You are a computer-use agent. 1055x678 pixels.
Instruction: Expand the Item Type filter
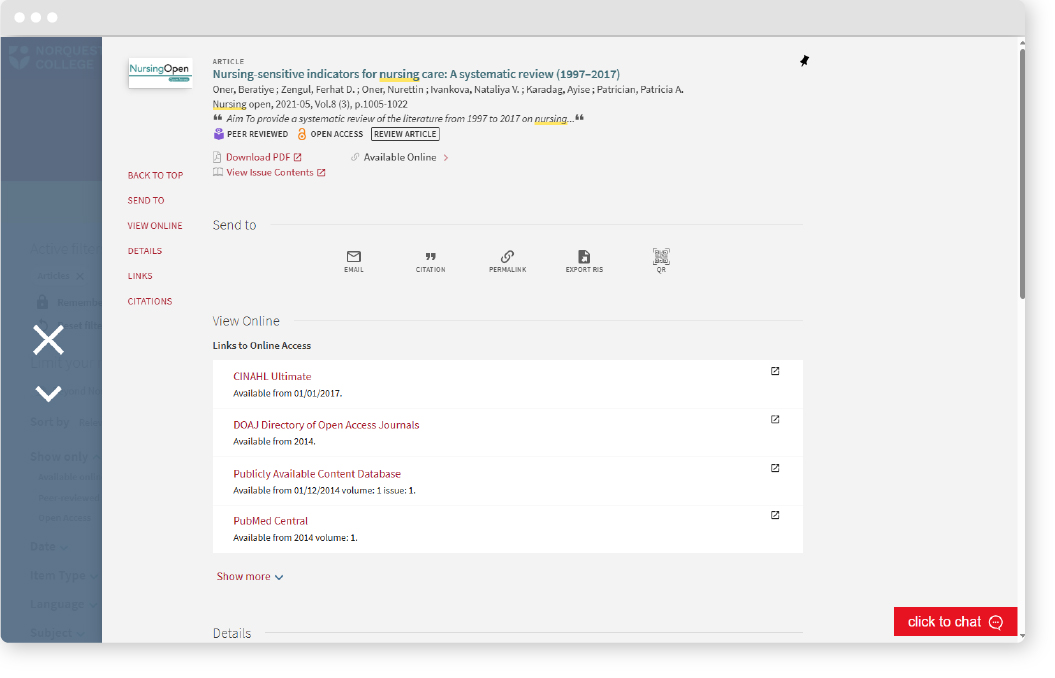[64, 576]
